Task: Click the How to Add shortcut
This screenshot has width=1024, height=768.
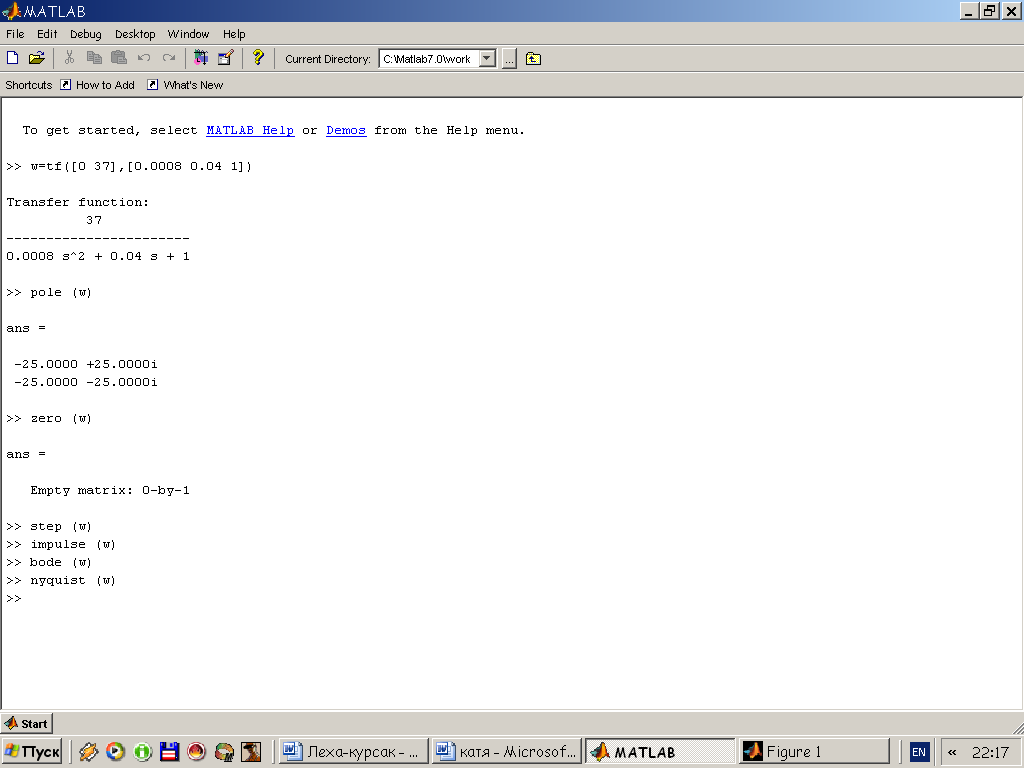Action: tap(97, 85)
